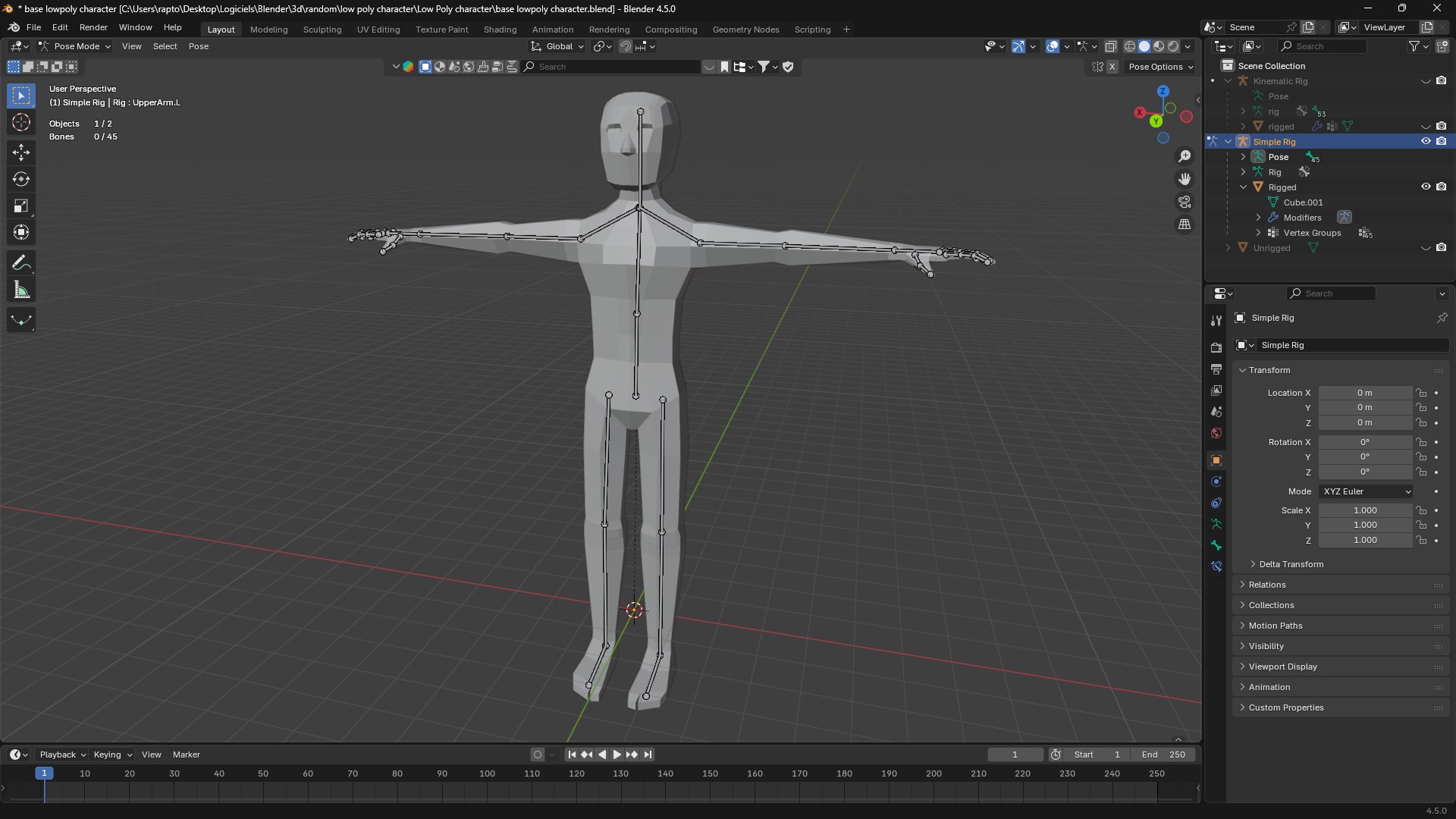Viewport: 1456px width, 819px height.
Task: Click frame 100 on the timeline
Action: click(487, 773)
